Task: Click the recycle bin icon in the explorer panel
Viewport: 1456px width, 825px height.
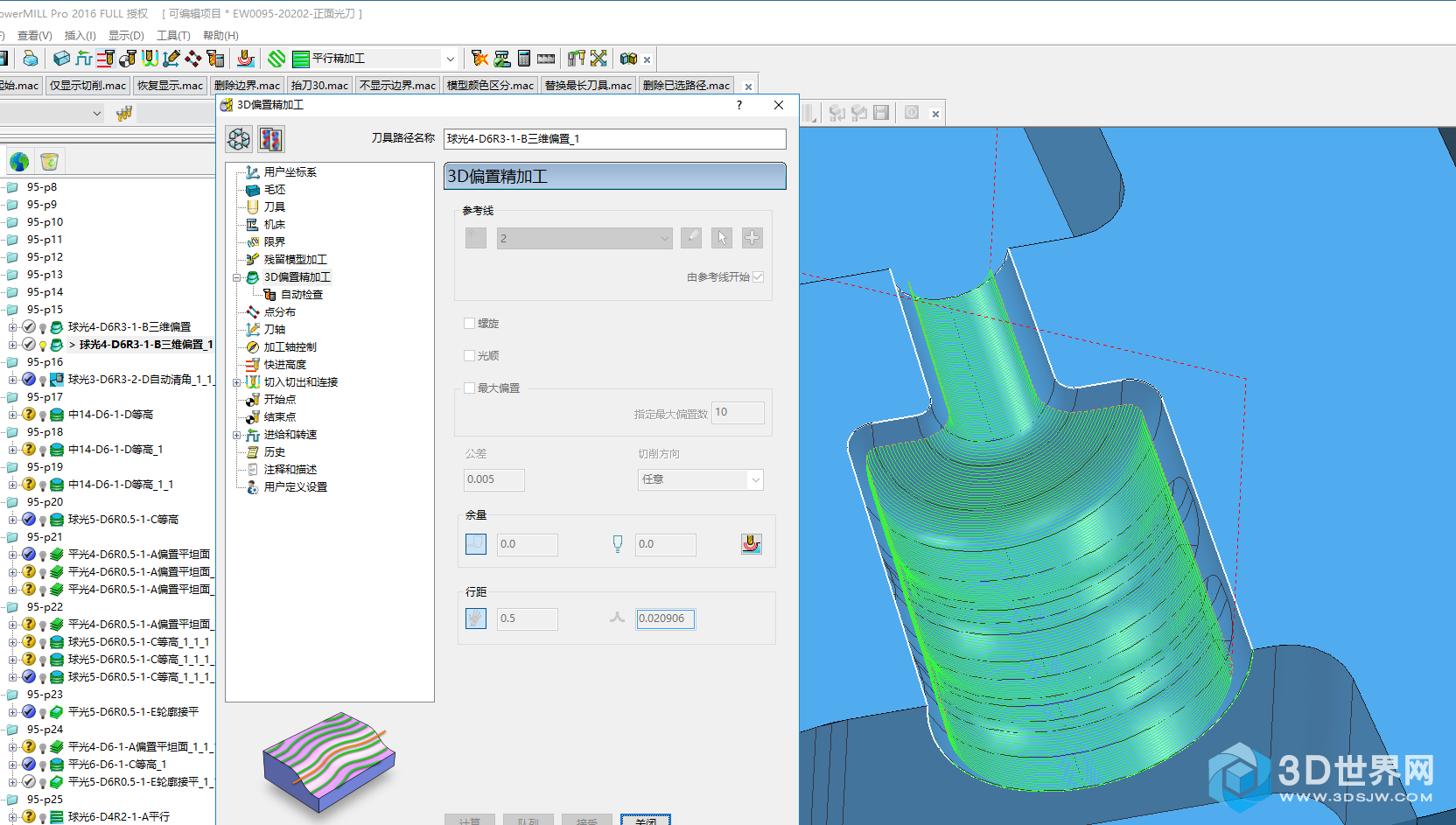Action: pyautogui.click(x=49, y=162)
